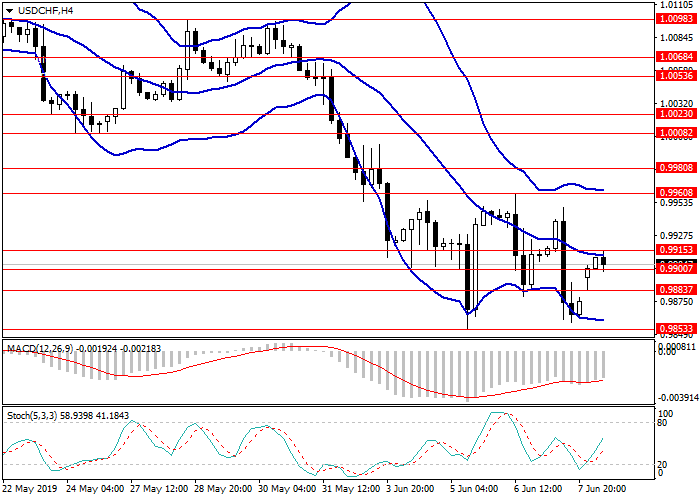Click the last candlestick on the chart
This screenshot has width=700, height=500.
coord(604,262)
